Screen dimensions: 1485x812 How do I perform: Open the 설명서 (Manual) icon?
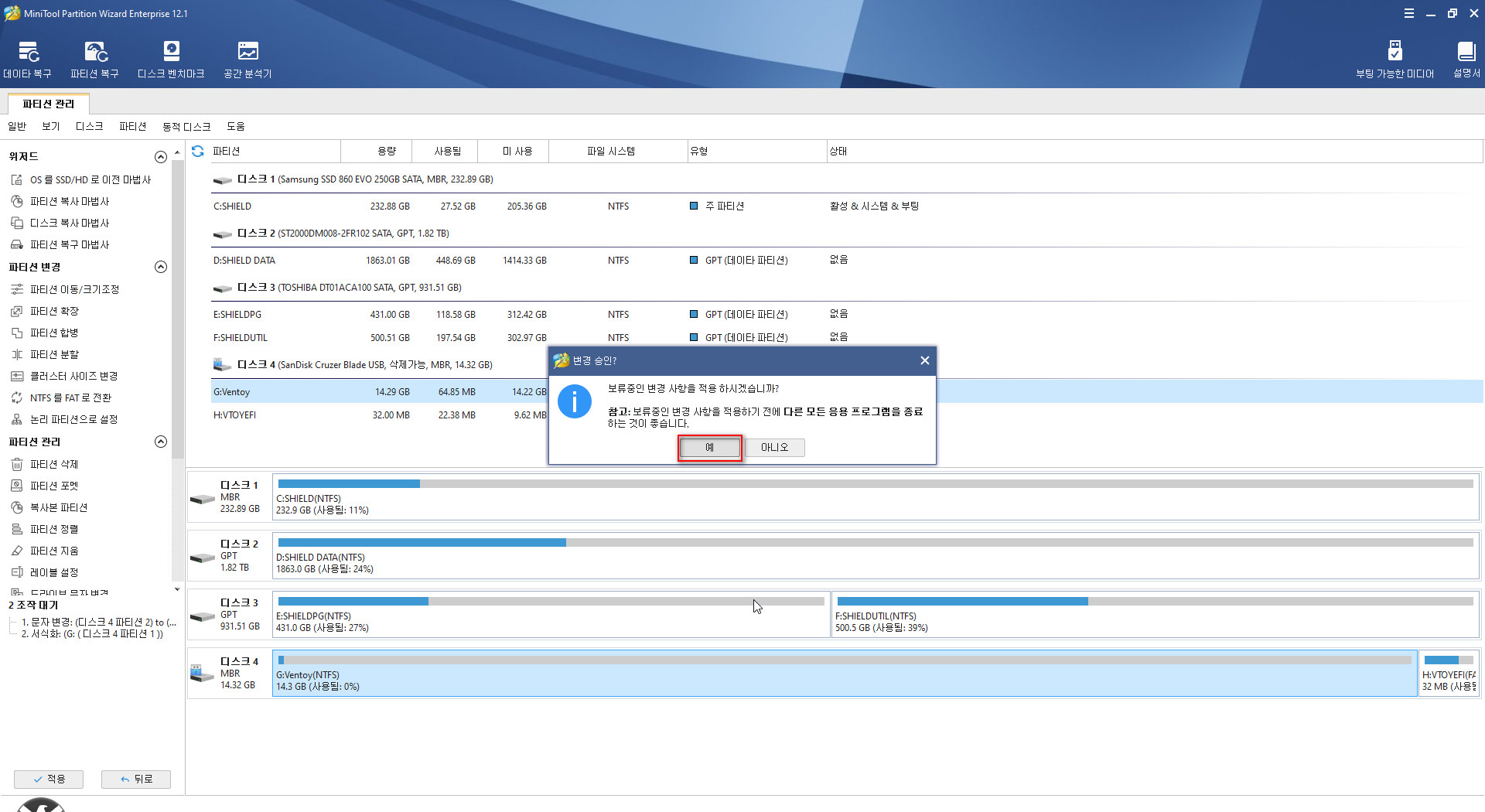coord(1466,60)
